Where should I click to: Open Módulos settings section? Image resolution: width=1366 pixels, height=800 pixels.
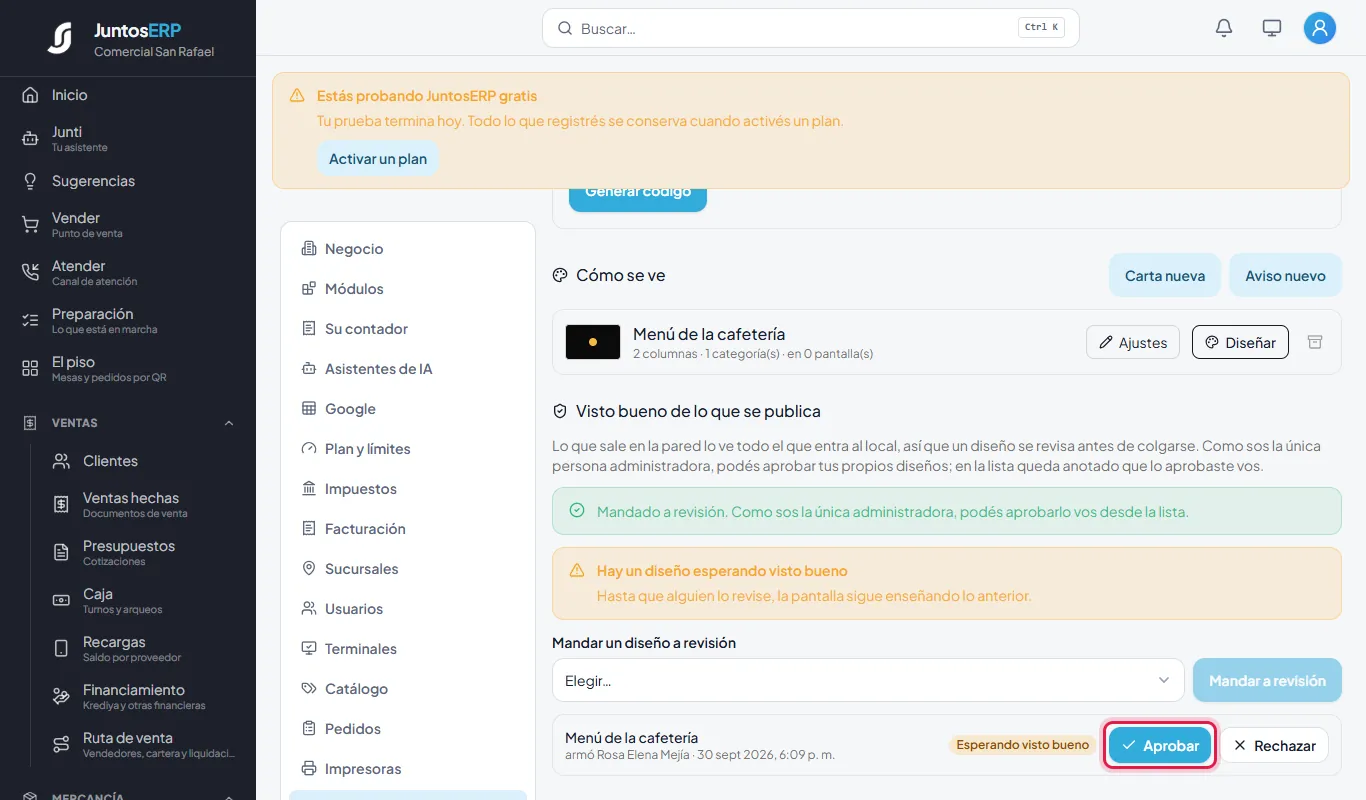[x=408, y=289]
